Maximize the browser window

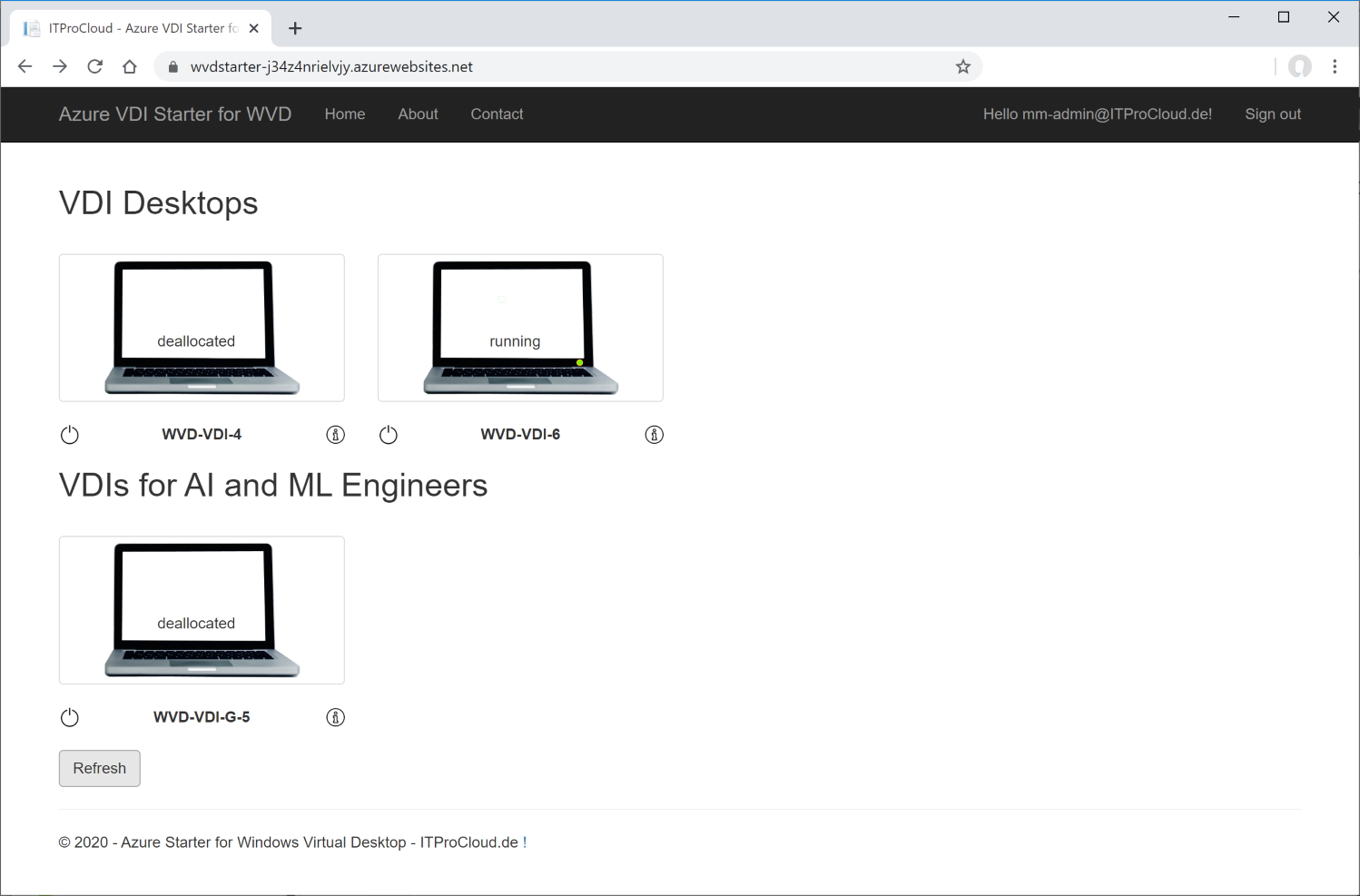(1284, 17)
